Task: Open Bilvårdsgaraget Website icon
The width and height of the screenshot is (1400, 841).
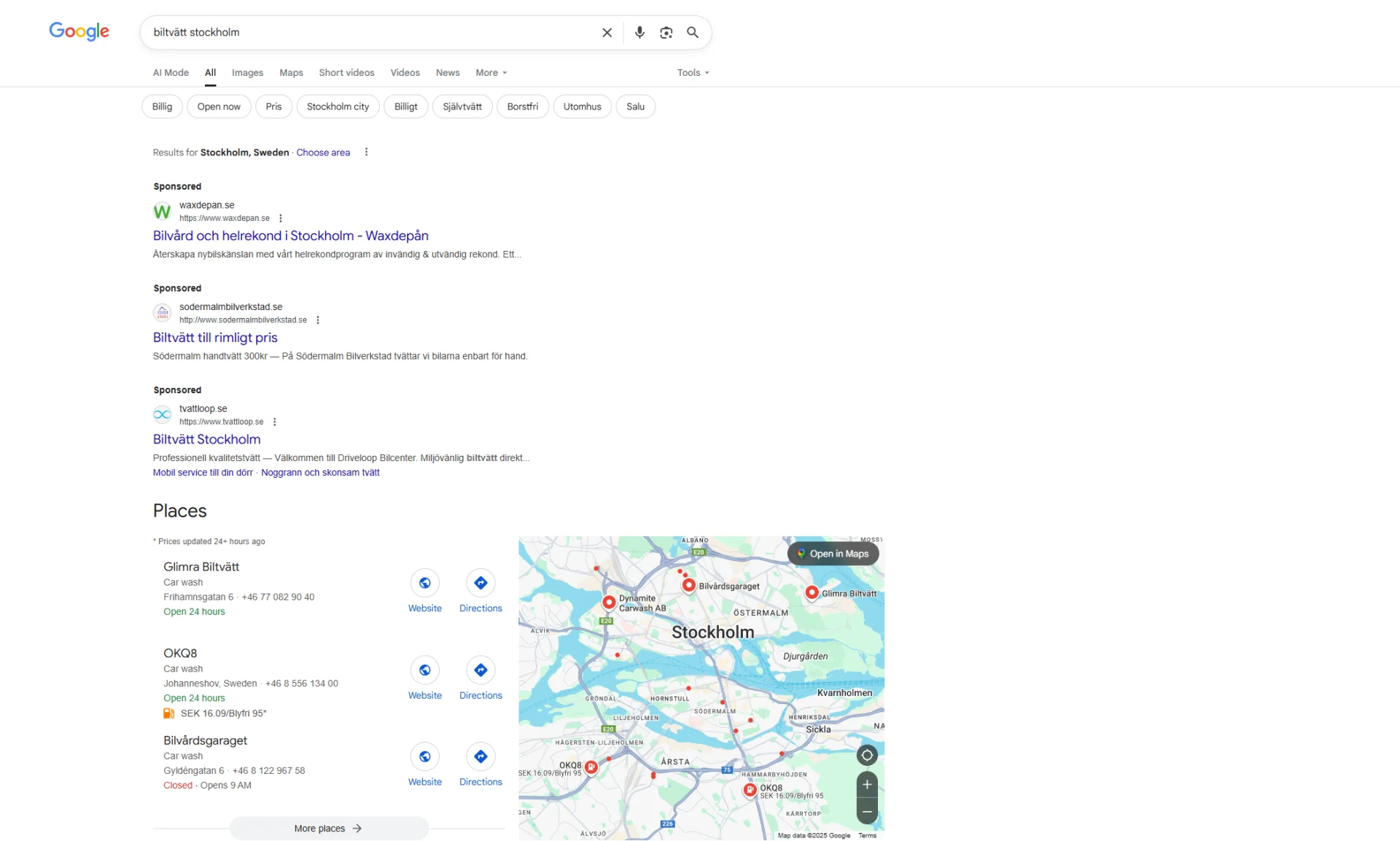Action: pos(424,756)
